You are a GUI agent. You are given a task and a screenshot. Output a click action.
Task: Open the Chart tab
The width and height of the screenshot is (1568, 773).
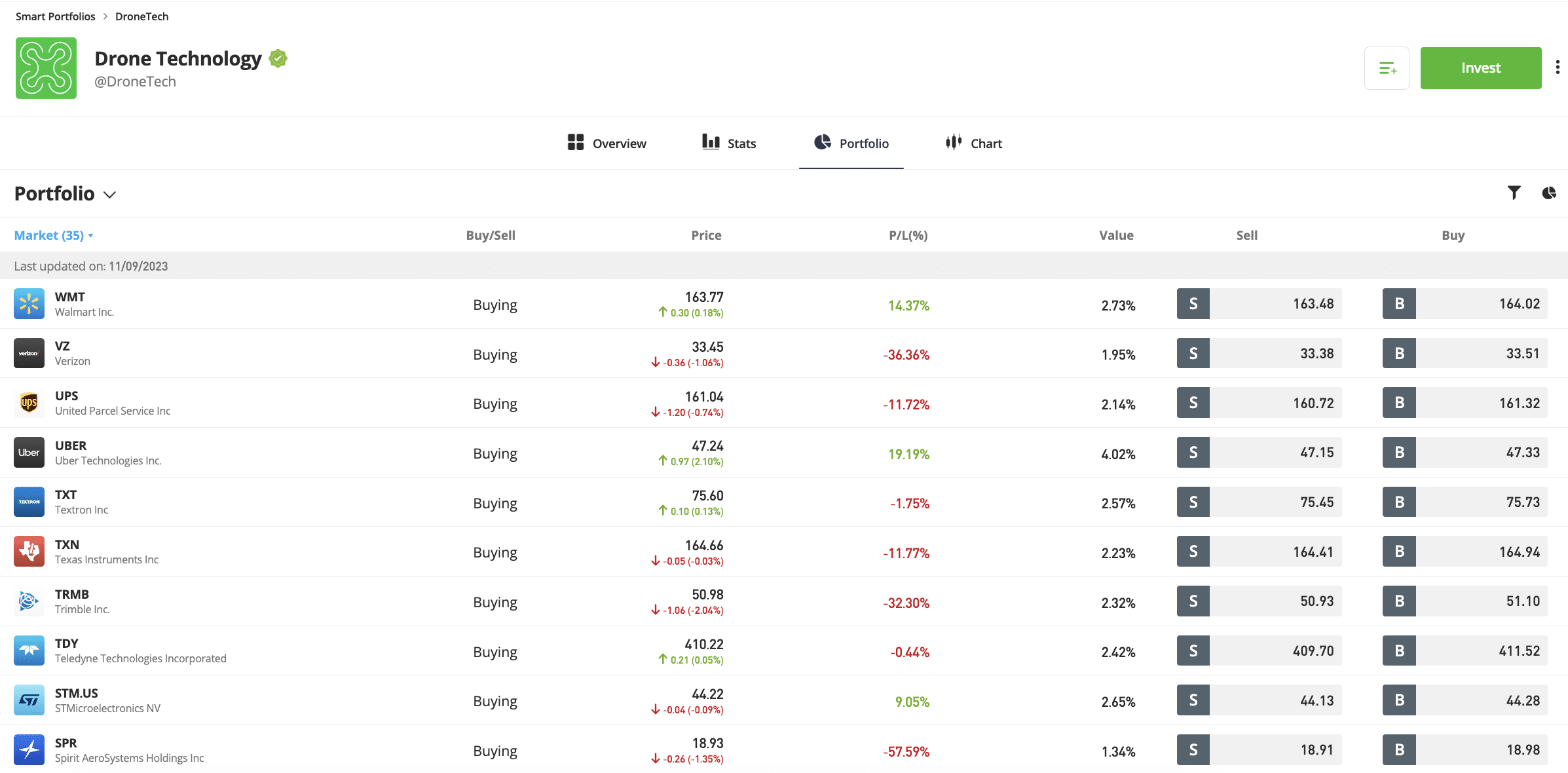click(x=974, y=143)
